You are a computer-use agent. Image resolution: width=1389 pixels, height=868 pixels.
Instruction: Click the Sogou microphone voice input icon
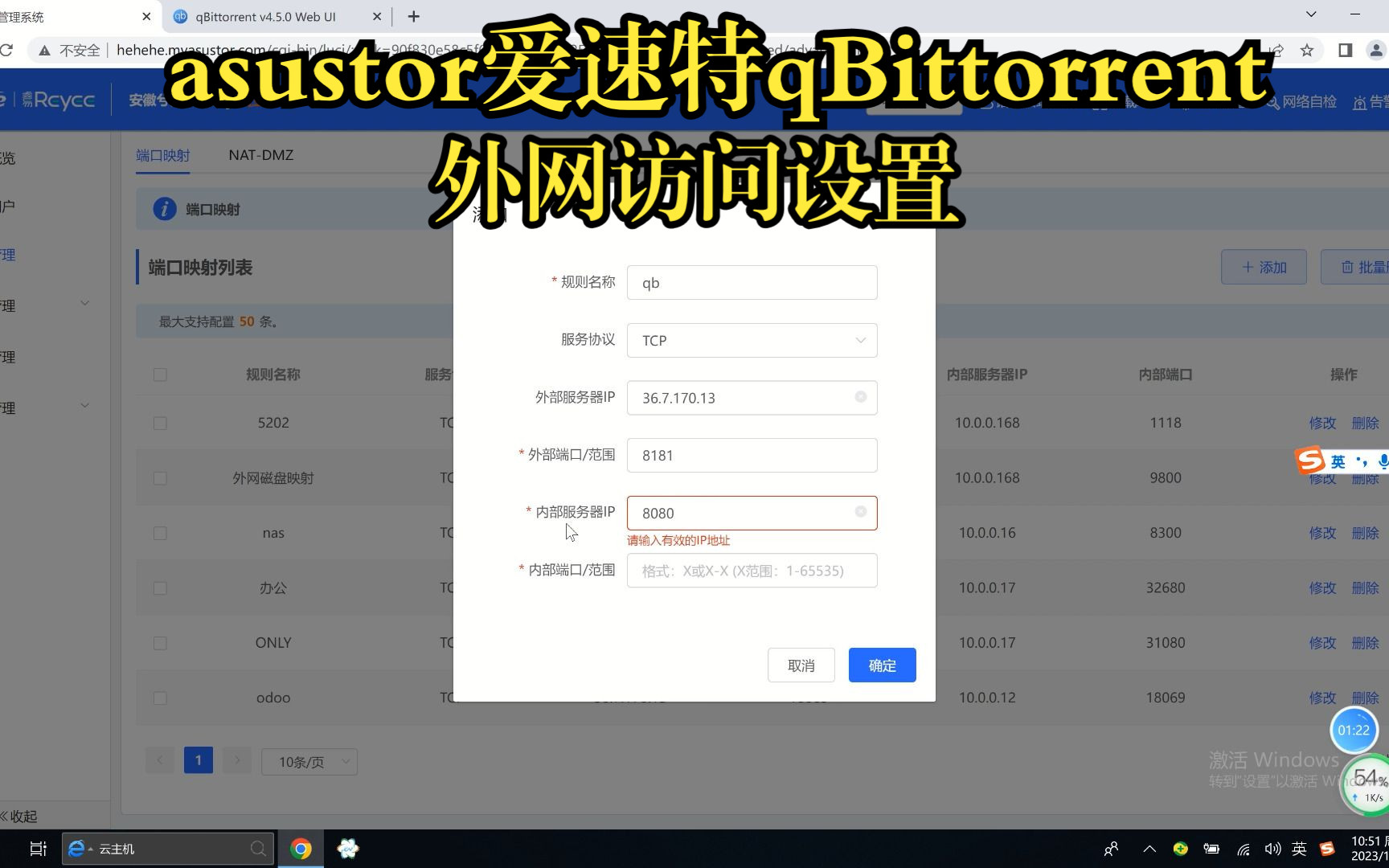pyautogui.click(x=1383, y=461)
